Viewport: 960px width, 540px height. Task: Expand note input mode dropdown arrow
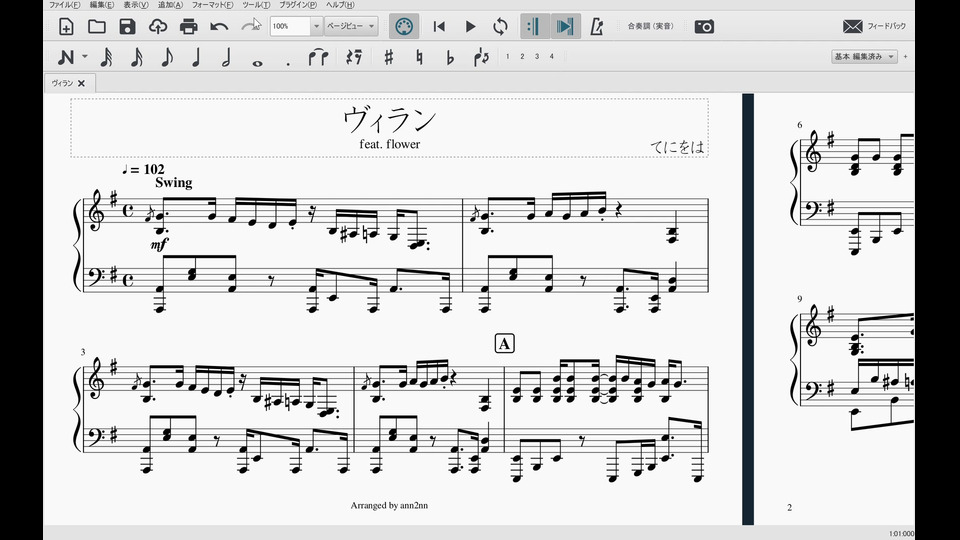(x=84, y=57)
